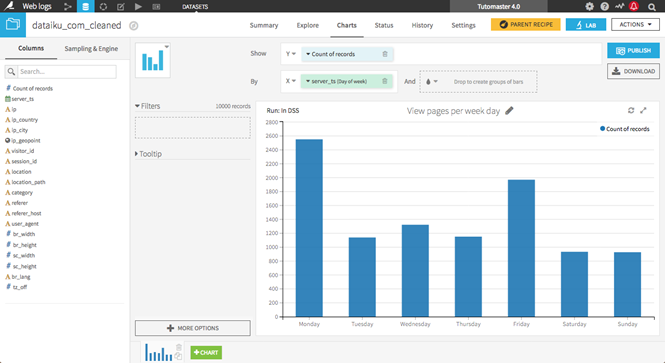Open the Y axis dropdown
665x363 pixels.
coord(291,54)
